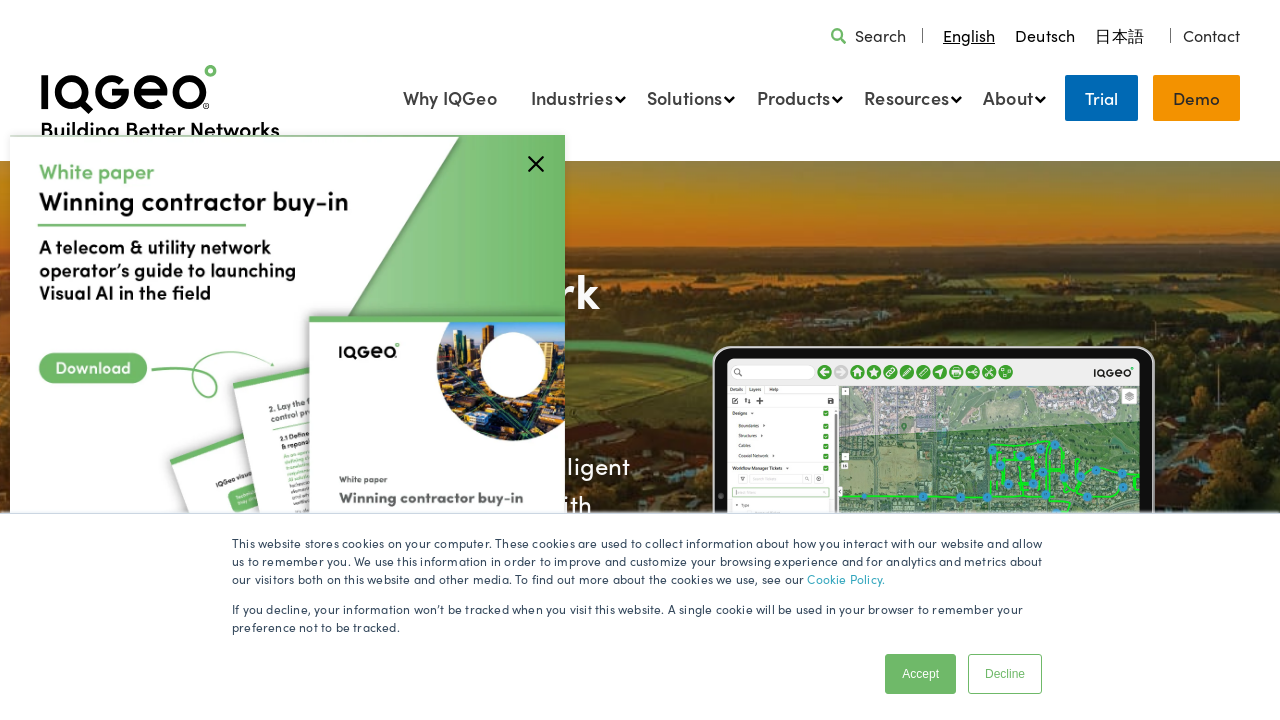The image size is (1280, 720).
Task: Open the Products menu
Action: pyautogui.click(x=793, y=98)
